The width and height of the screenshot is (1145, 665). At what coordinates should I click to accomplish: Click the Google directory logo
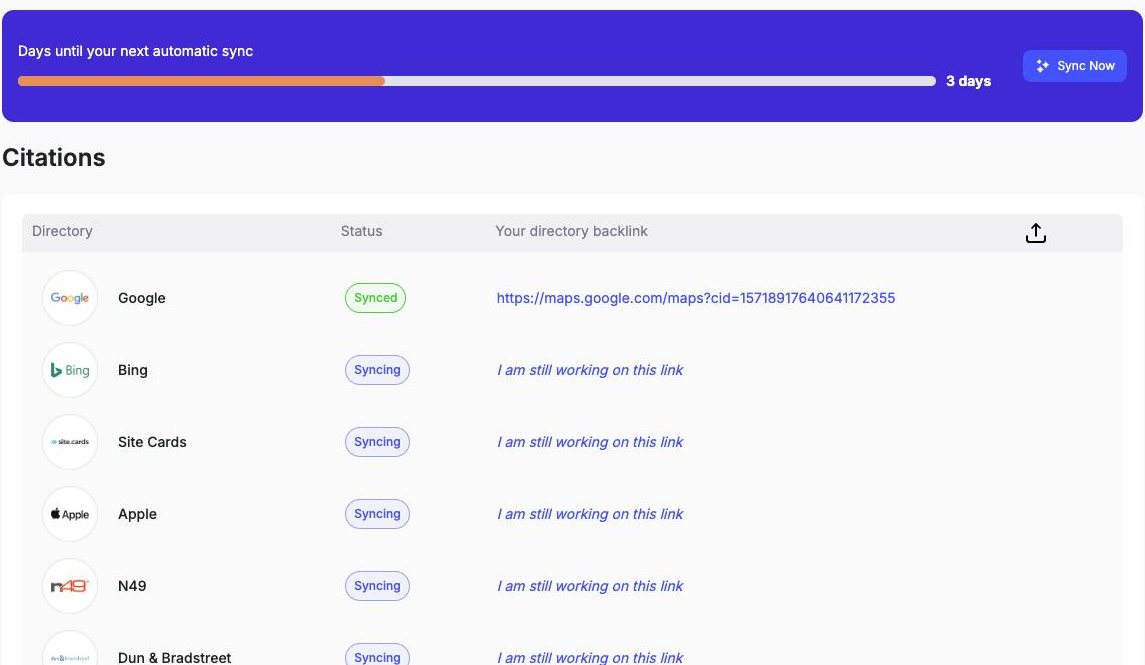(x=70, y=298)
